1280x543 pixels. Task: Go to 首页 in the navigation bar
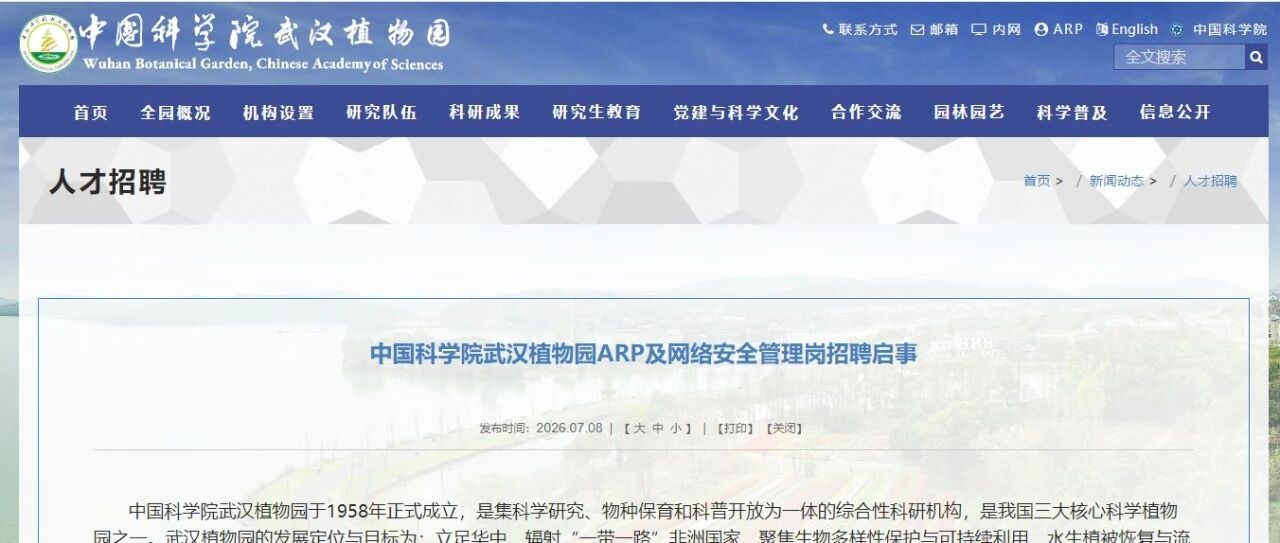coord(91,112)
